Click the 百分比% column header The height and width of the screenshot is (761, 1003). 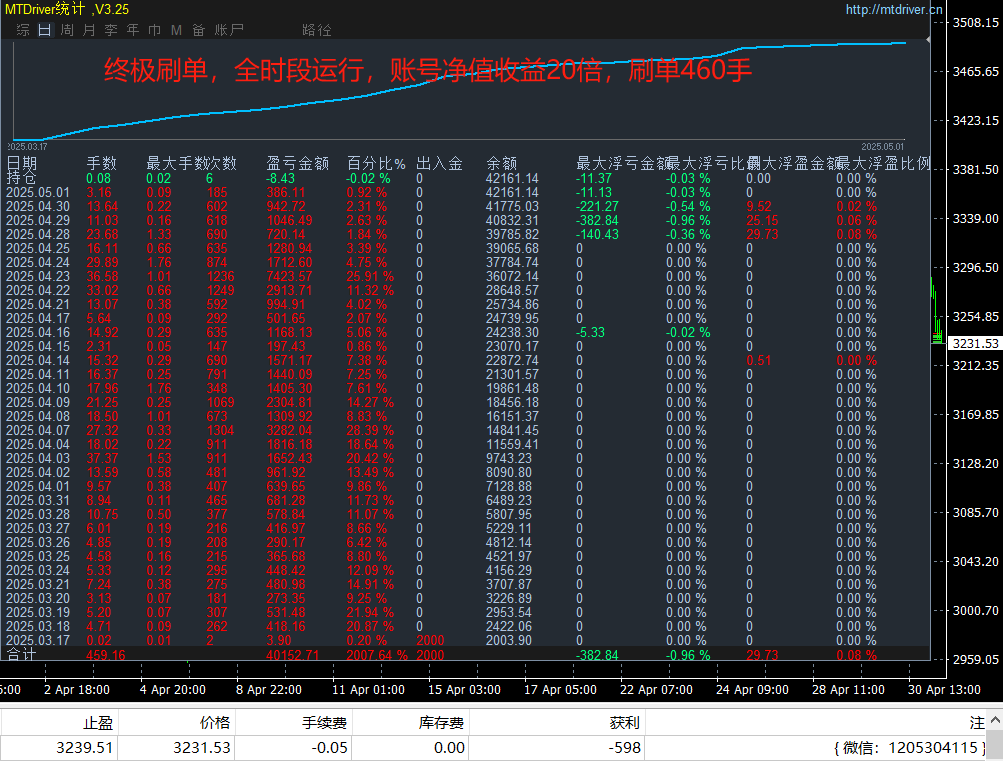click(376, 163)
